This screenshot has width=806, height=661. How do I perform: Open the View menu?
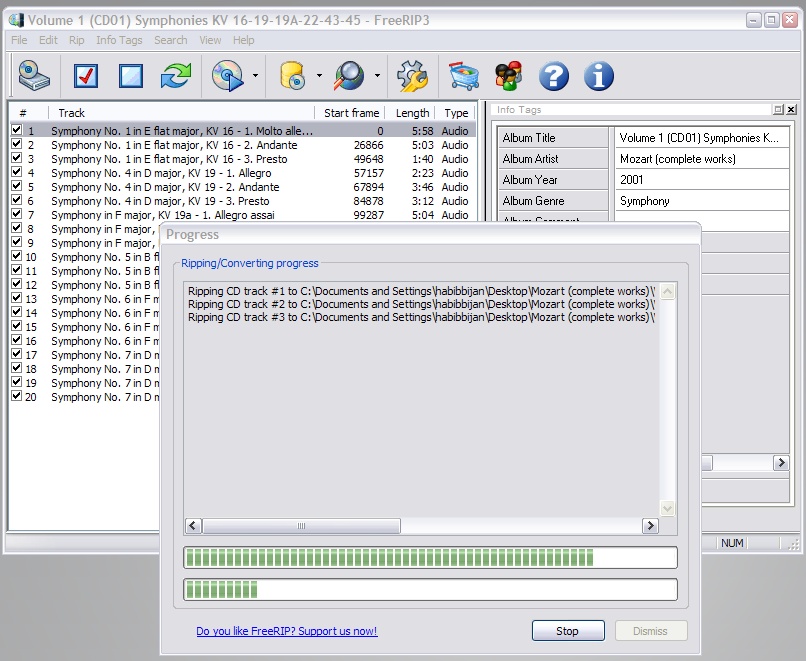coord(210,40)
